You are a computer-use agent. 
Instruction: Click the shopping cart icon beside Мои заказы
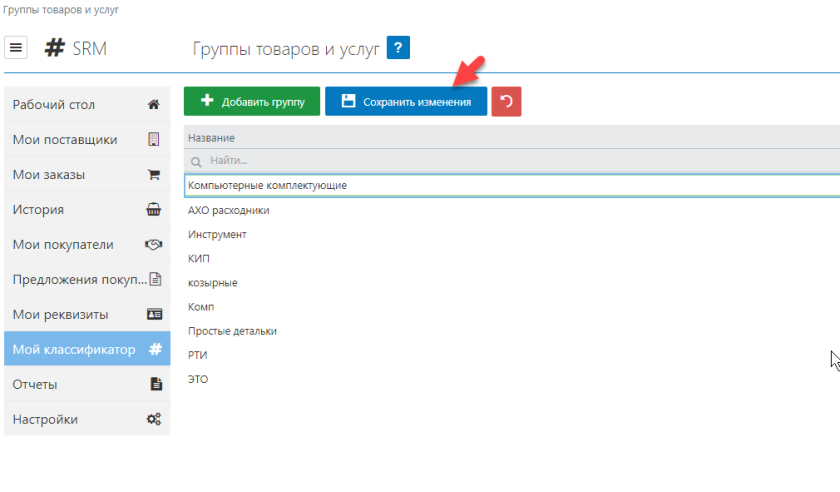tap(154, 175)
